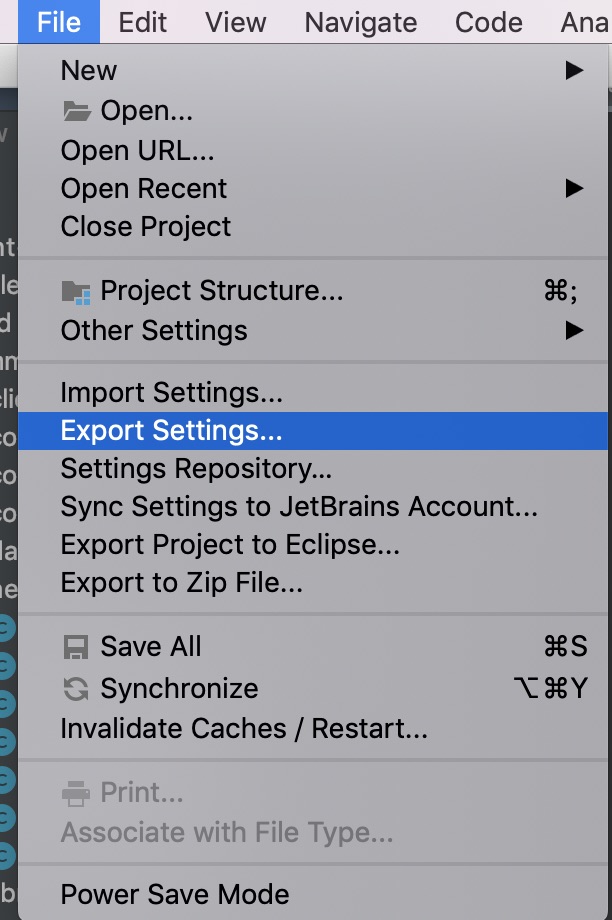Choose Export to Zip File...
This screenshot has height=920, width=612.
(182, 582)
